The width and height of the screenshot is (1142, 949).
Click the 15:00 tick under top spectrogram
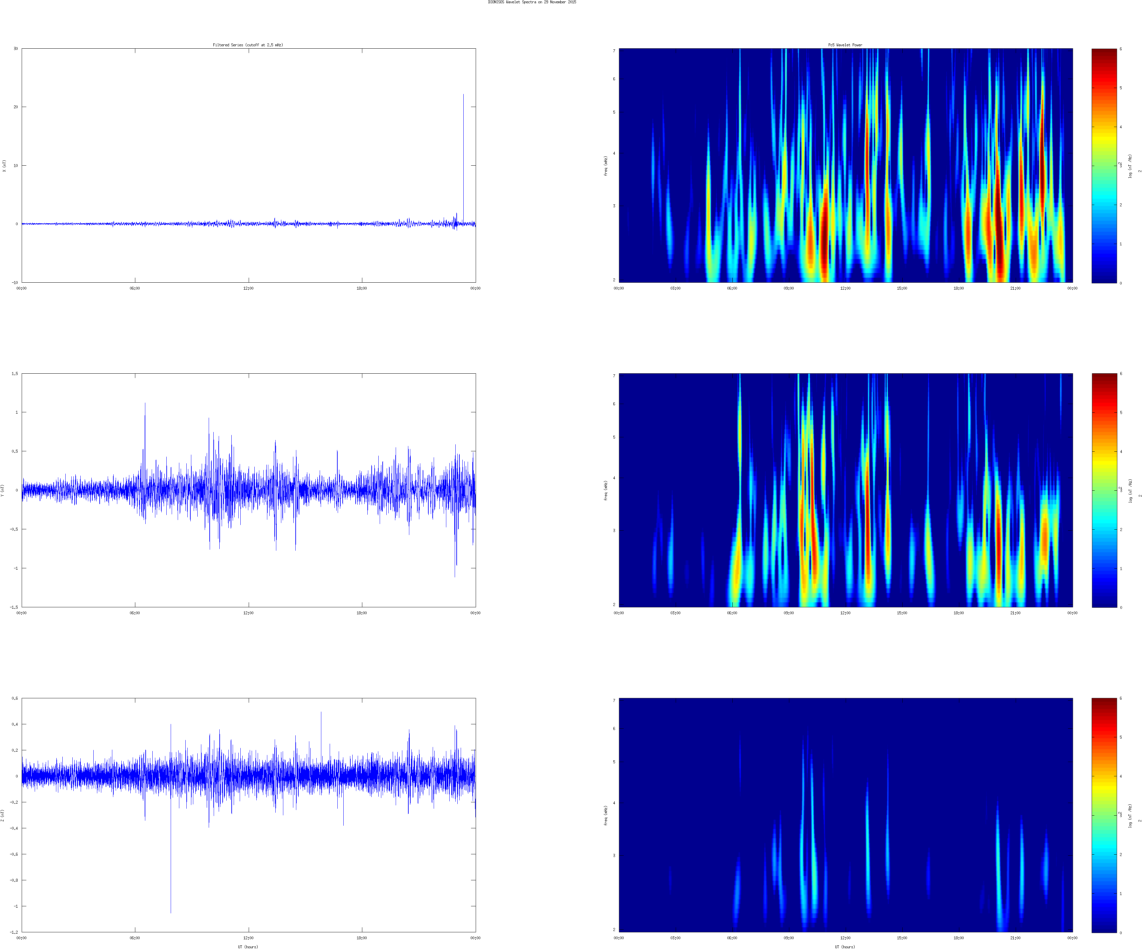pyautogui.click(x=902, y=288)
